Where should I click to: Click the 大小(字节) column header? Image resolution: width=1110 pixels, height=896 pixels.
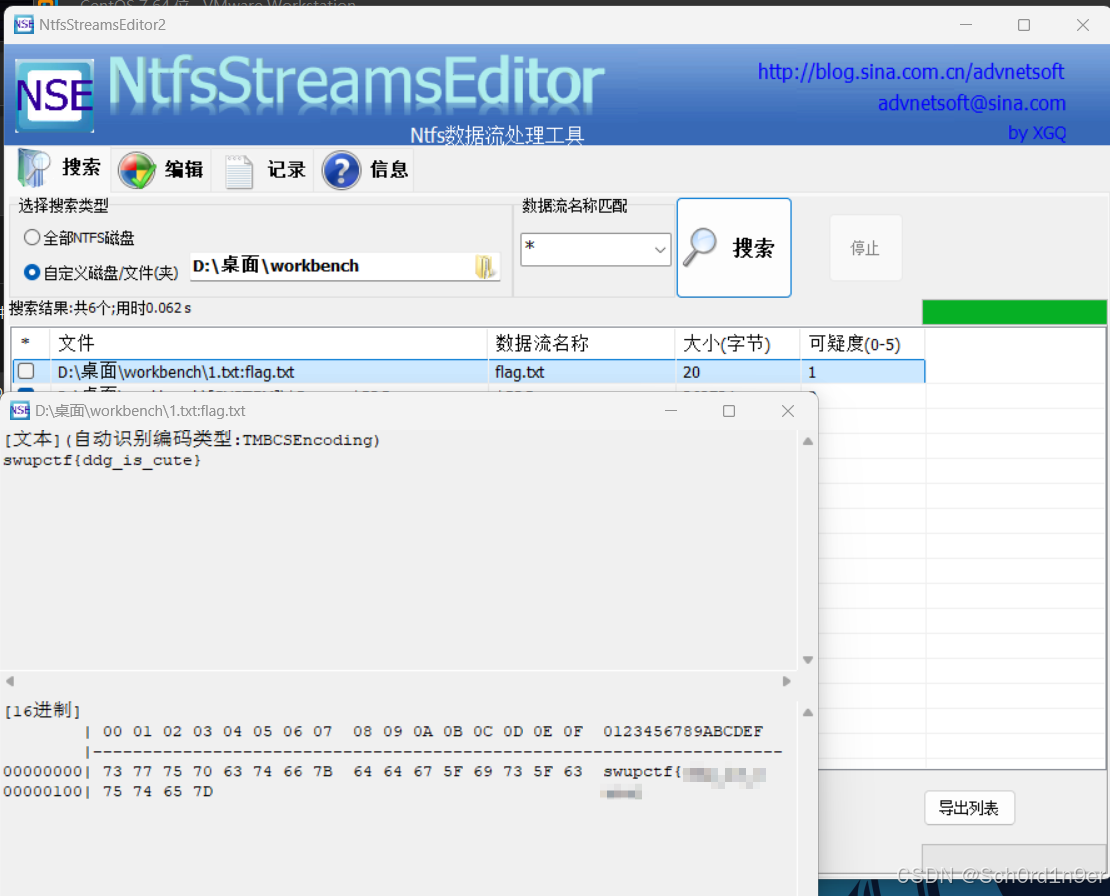coord(737,343)
